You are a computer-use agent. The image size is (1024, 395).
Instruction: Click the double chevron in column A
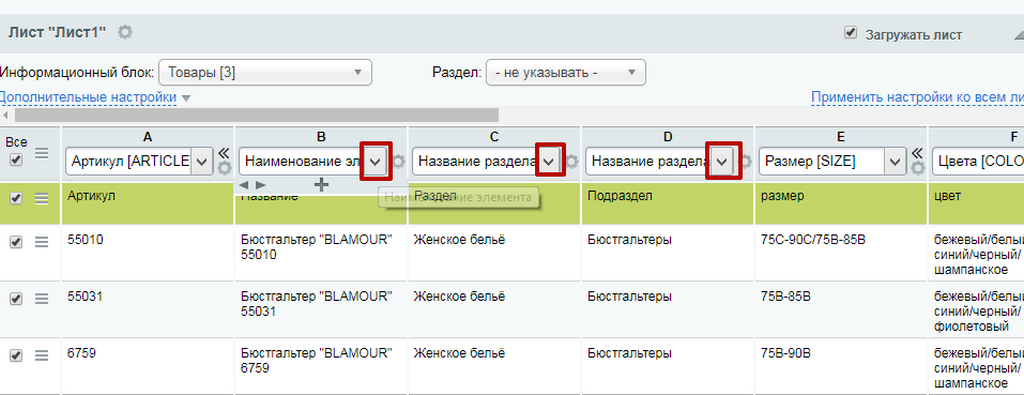[x=224, y=153]
